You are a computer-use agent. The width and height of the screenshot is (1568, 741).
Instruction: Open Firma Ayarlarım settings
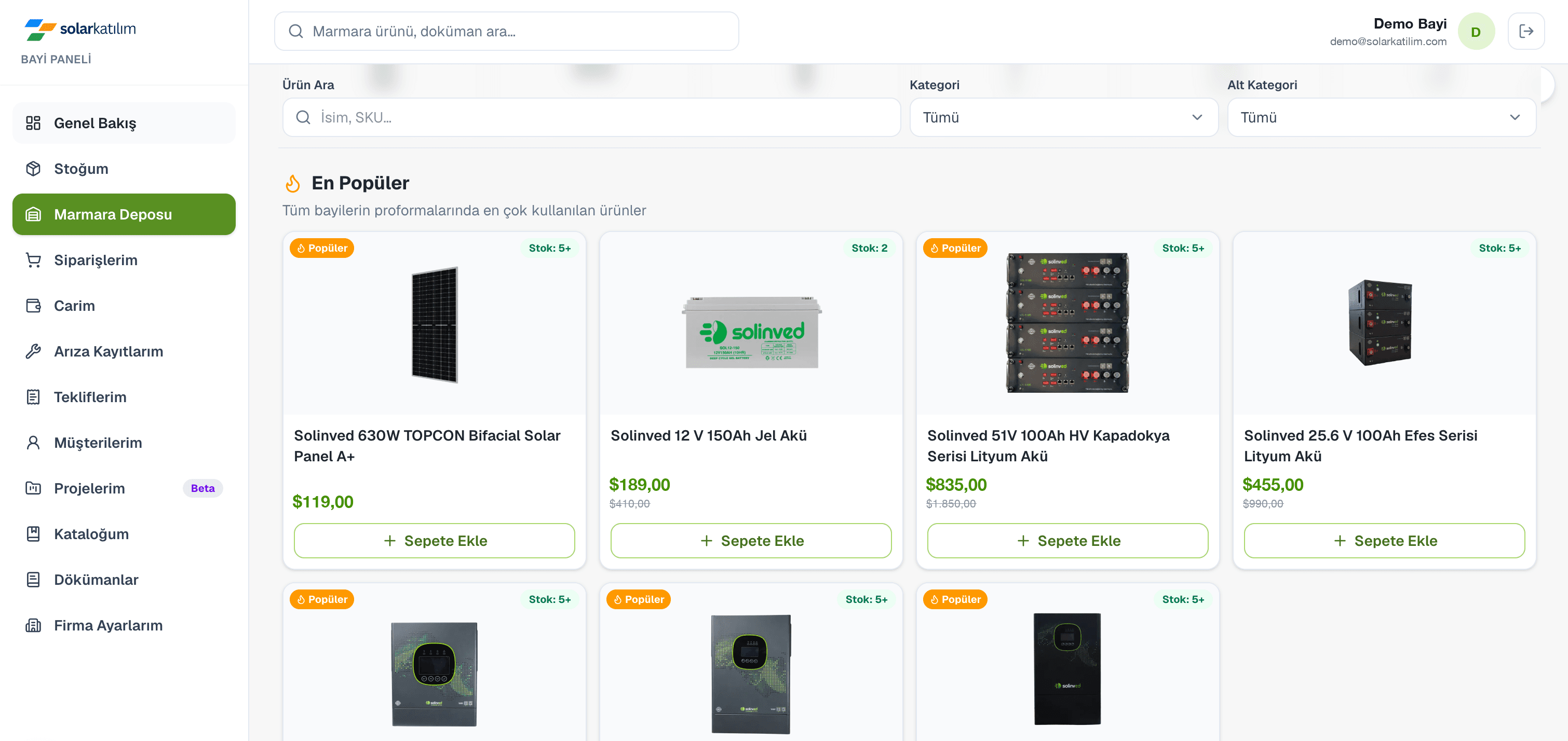(124, 625)
